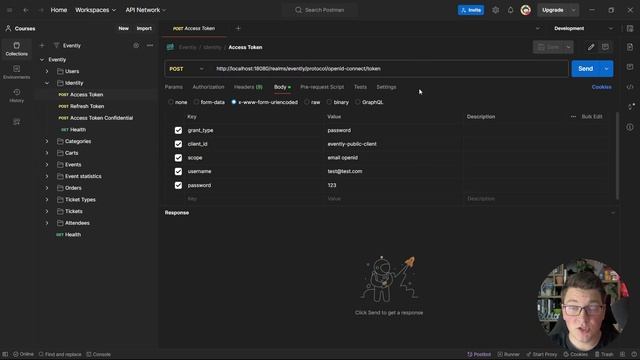Click the edit pencil icon
This screenshot has height=360, width=640.
(x=591, y=47)
